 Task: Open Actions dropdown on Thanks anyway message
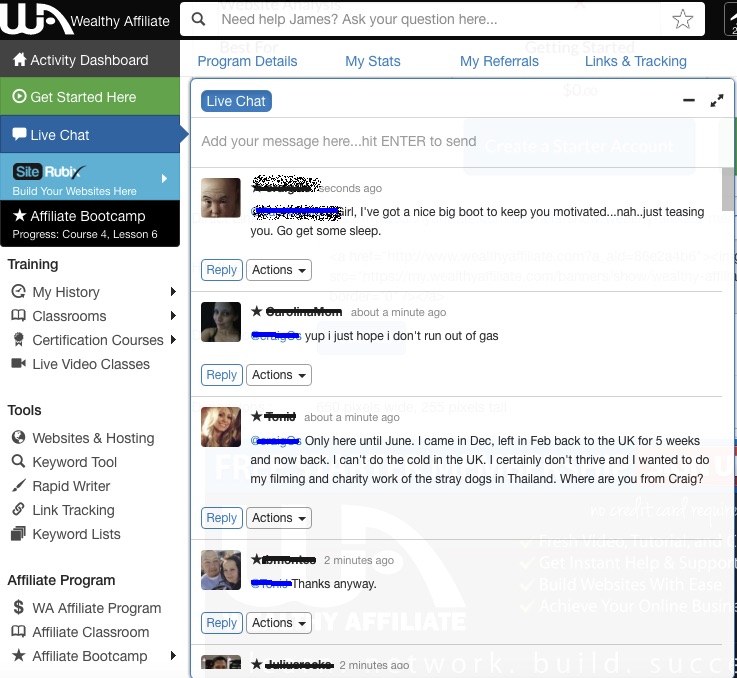point(279,623)
